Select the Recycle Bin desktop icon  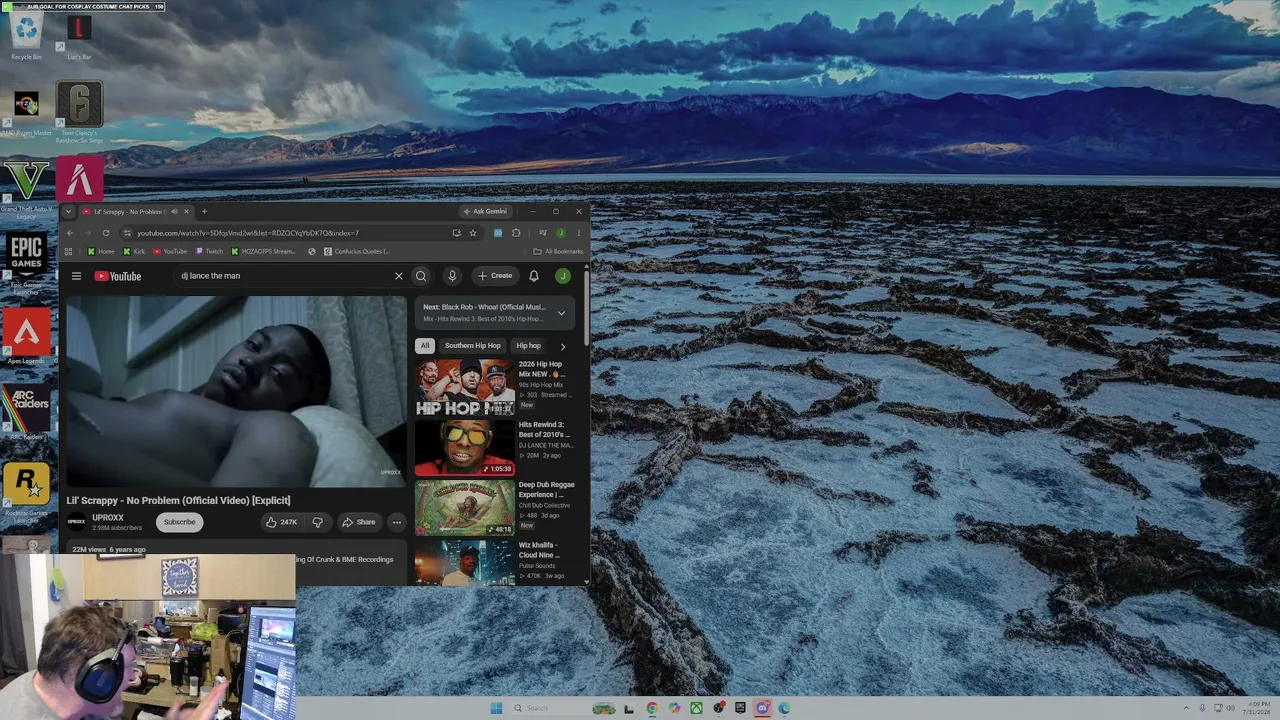(26, 37)
